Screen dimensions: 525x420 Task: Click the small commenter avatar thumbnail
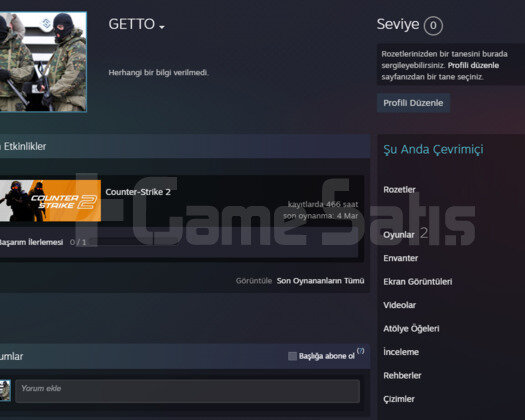coord(5,391)
